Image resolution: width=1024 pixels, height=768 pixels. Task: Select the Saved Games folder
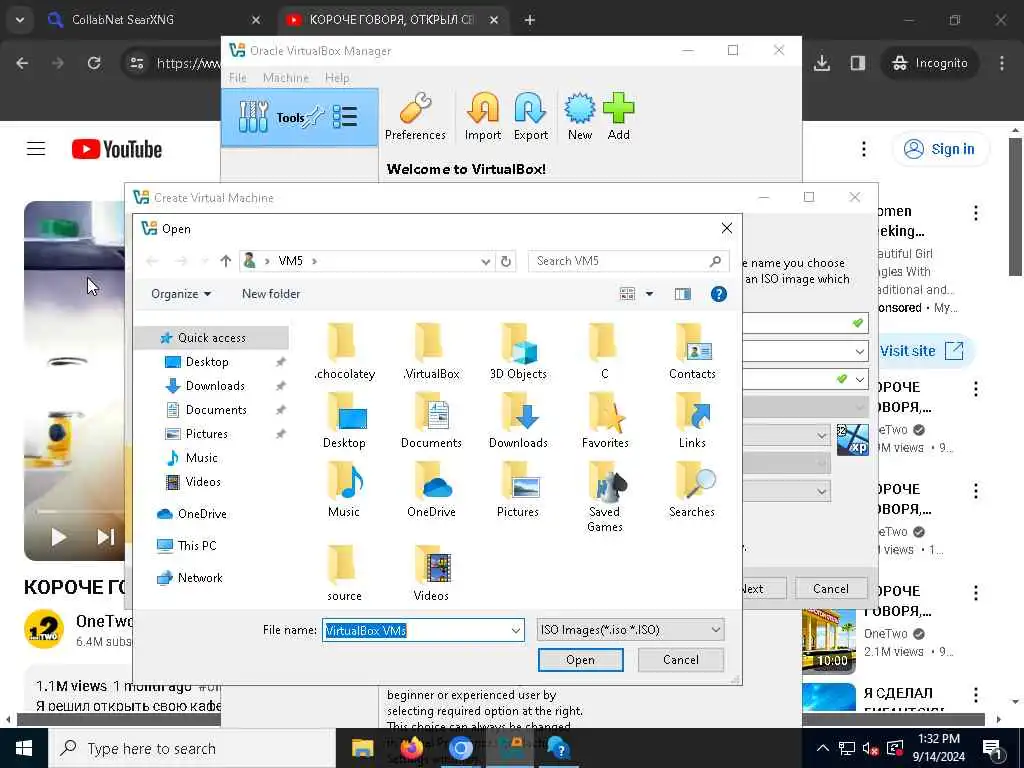pos(605,496)
